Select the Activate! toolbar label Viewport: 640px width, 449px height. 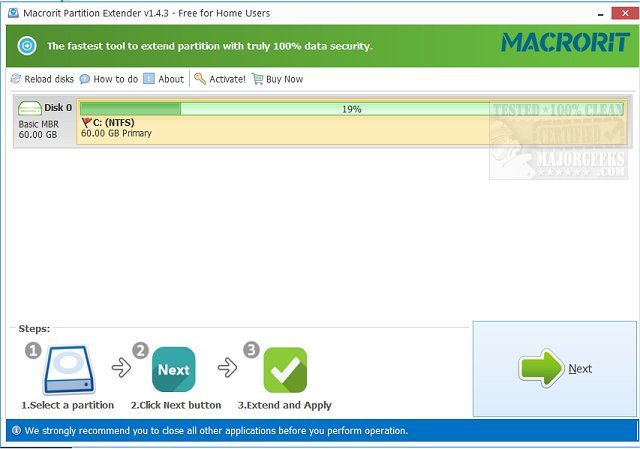(x=227, y=79)
